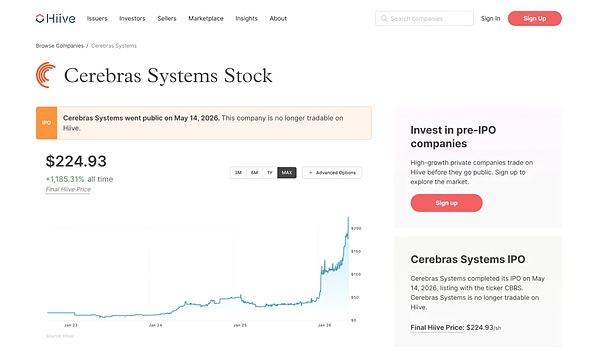Viewport: 600px width, 360px height.
Task: Click the +1,185.31% all time text
Action: (x=79, y=179)
